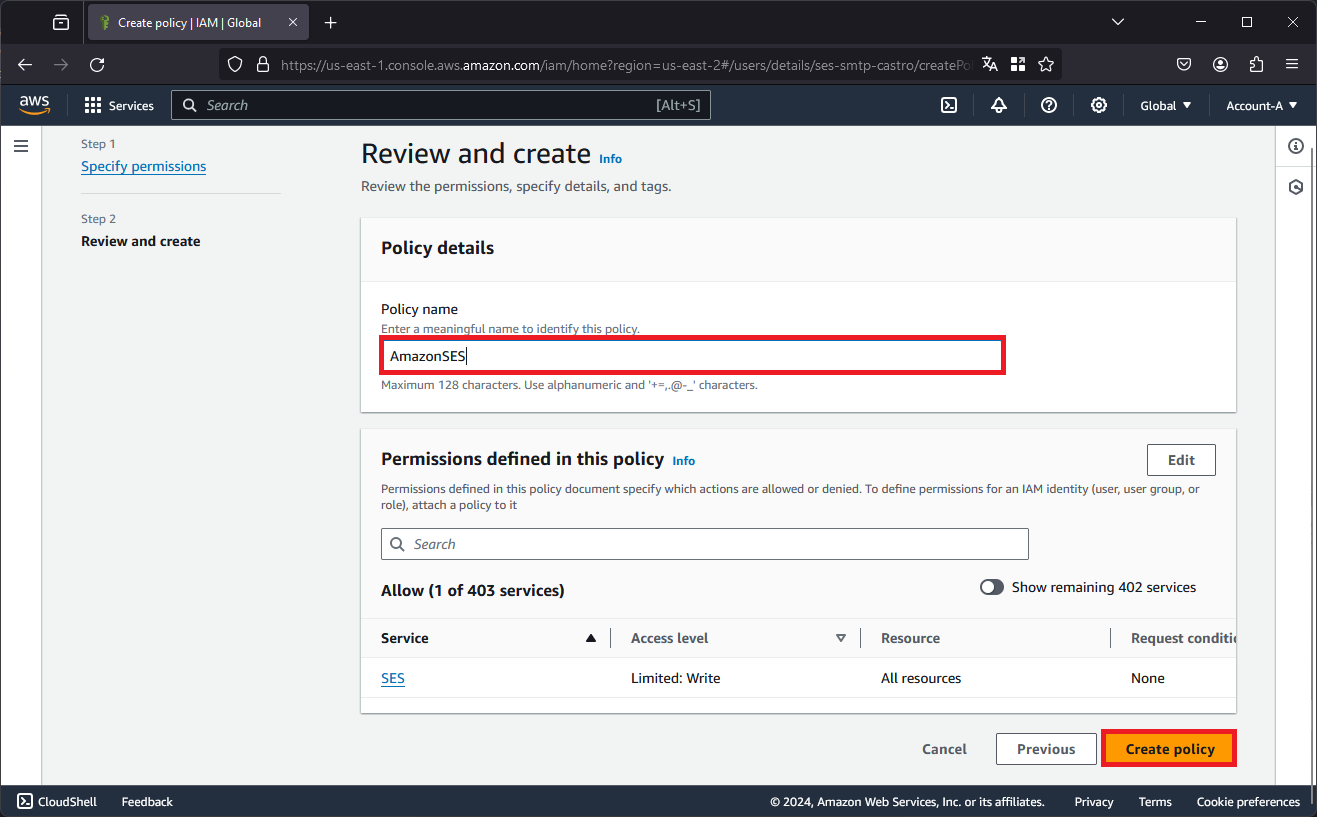Open the Firefox application menu
Image resolution: width=1317 pixels, height=817 pixels.
(1292, 64)
